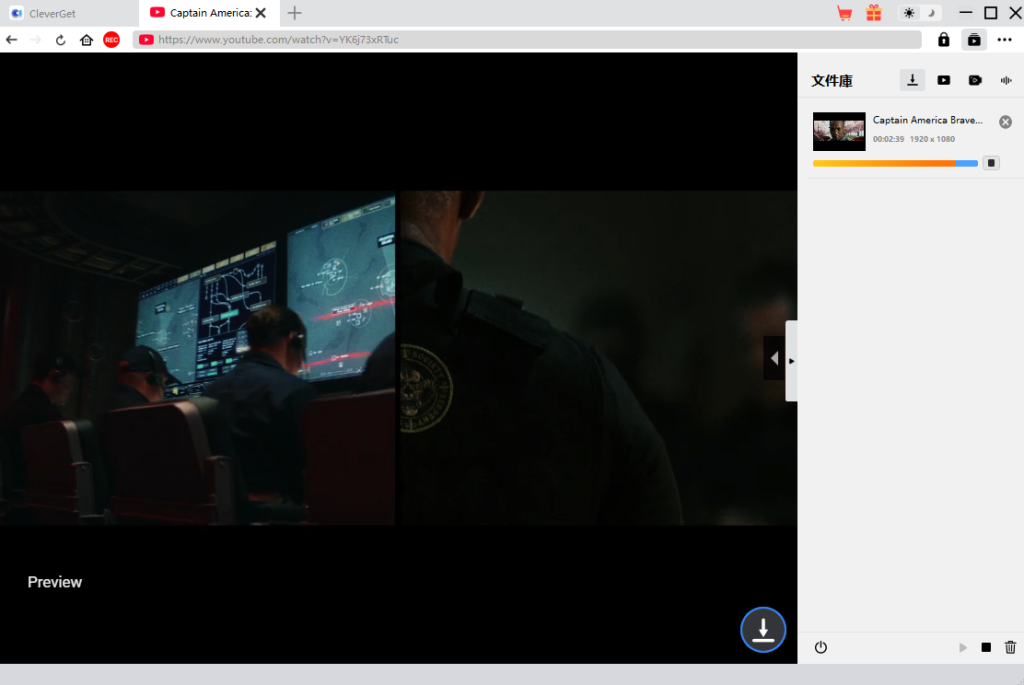The height and width of the screenshot is (685, 1024).
Task: Collapse the library side panel arrow
Action: [x=792, y=361]
